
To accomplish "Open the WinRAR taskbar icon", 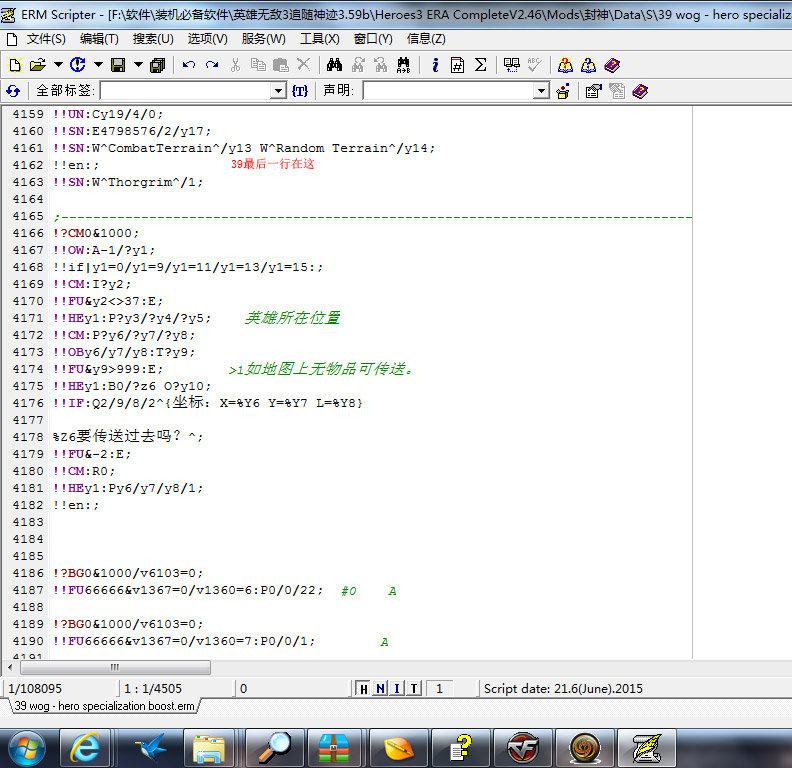I will click(333, 748).
